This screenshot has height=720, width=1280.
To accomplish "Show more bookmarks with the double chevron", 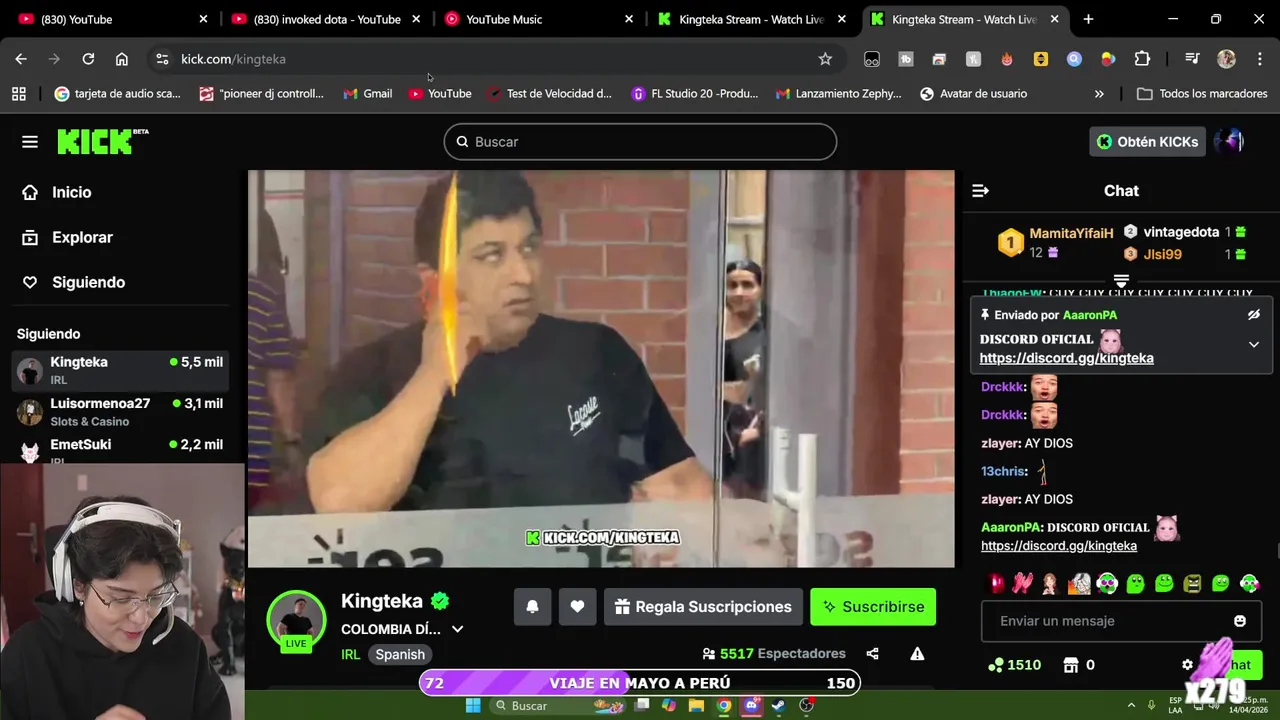I will click(1099, 93).
